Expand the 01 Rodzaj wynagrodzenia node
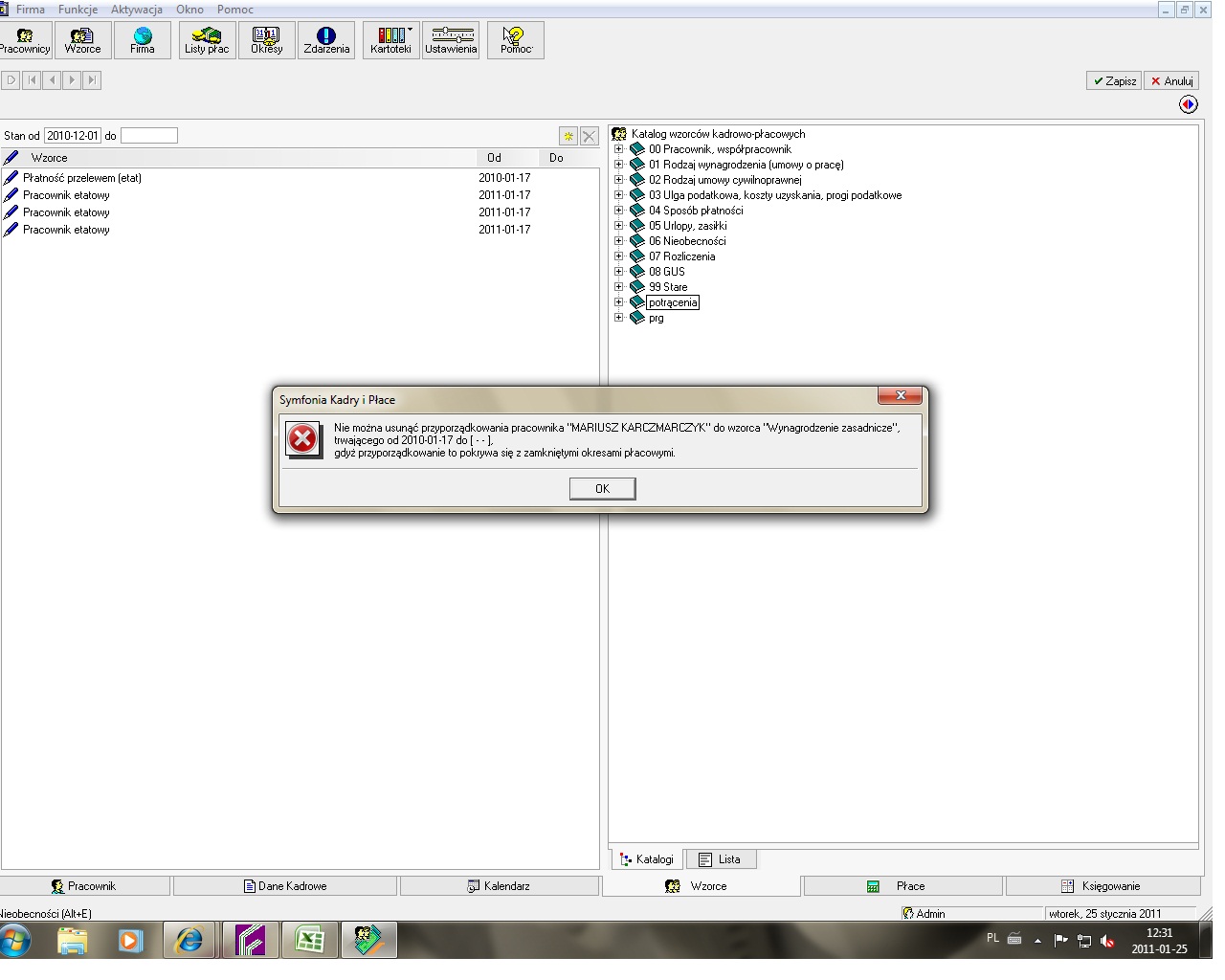Image resolution: width=1225 pixels, height=980 pixels. (x=618, y=165)
